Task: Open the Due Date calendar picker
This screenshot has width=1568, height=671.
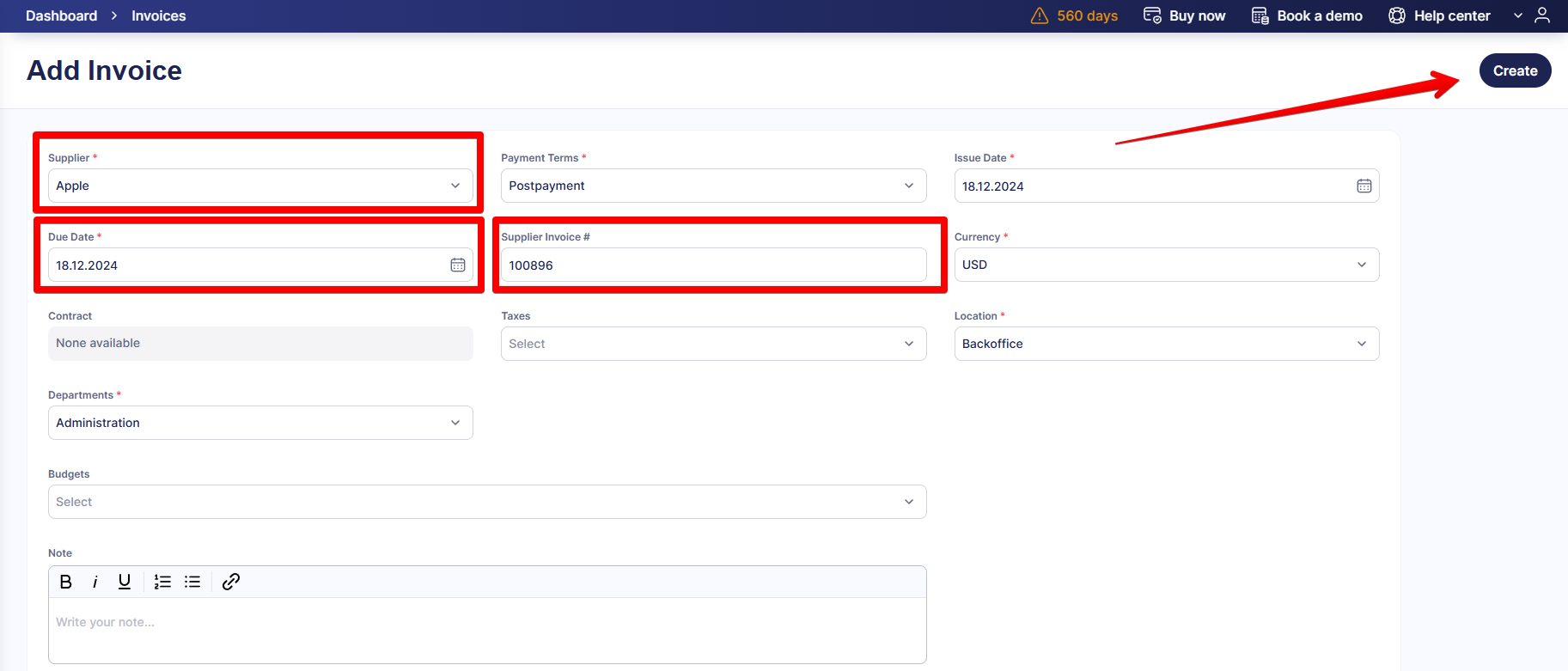Action: (458, 265)
